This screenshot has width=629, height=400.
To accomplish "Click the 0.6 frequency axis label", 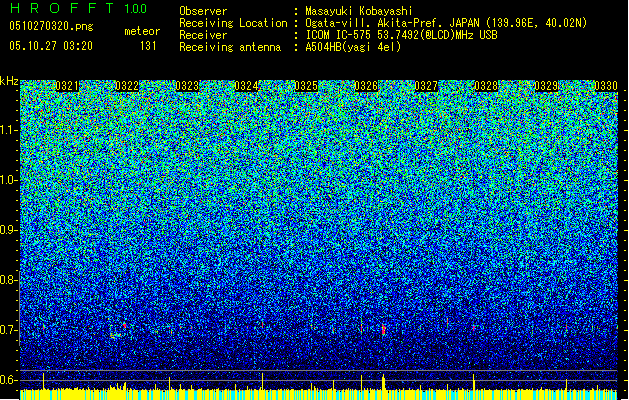I will click(x=9, y=380).
